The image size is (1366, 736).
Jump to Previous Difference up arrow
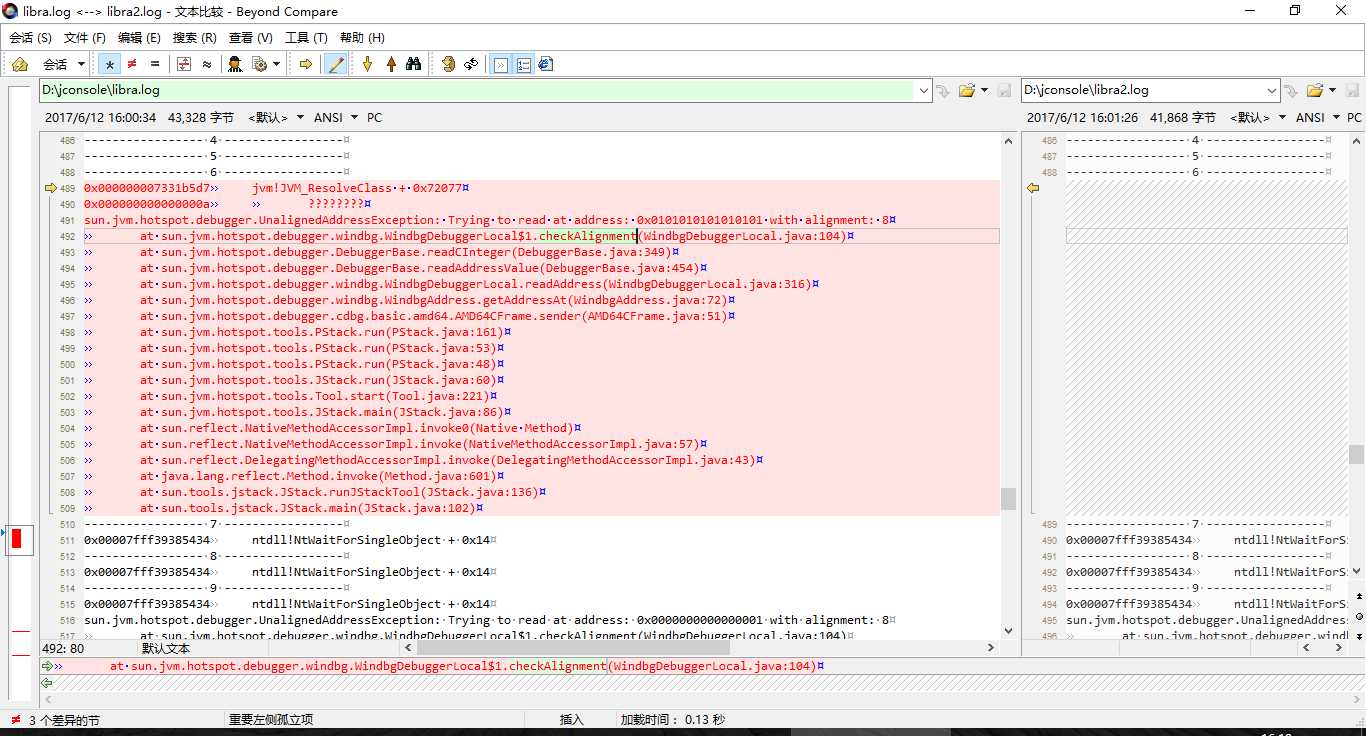coord(391,64)
